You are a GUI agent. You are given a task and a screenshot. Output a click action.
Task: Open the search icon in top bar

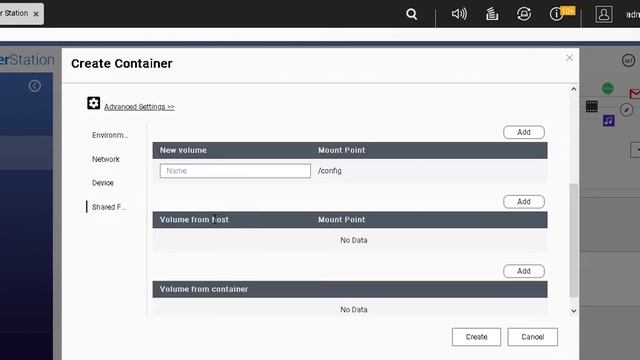pos(411,14)
